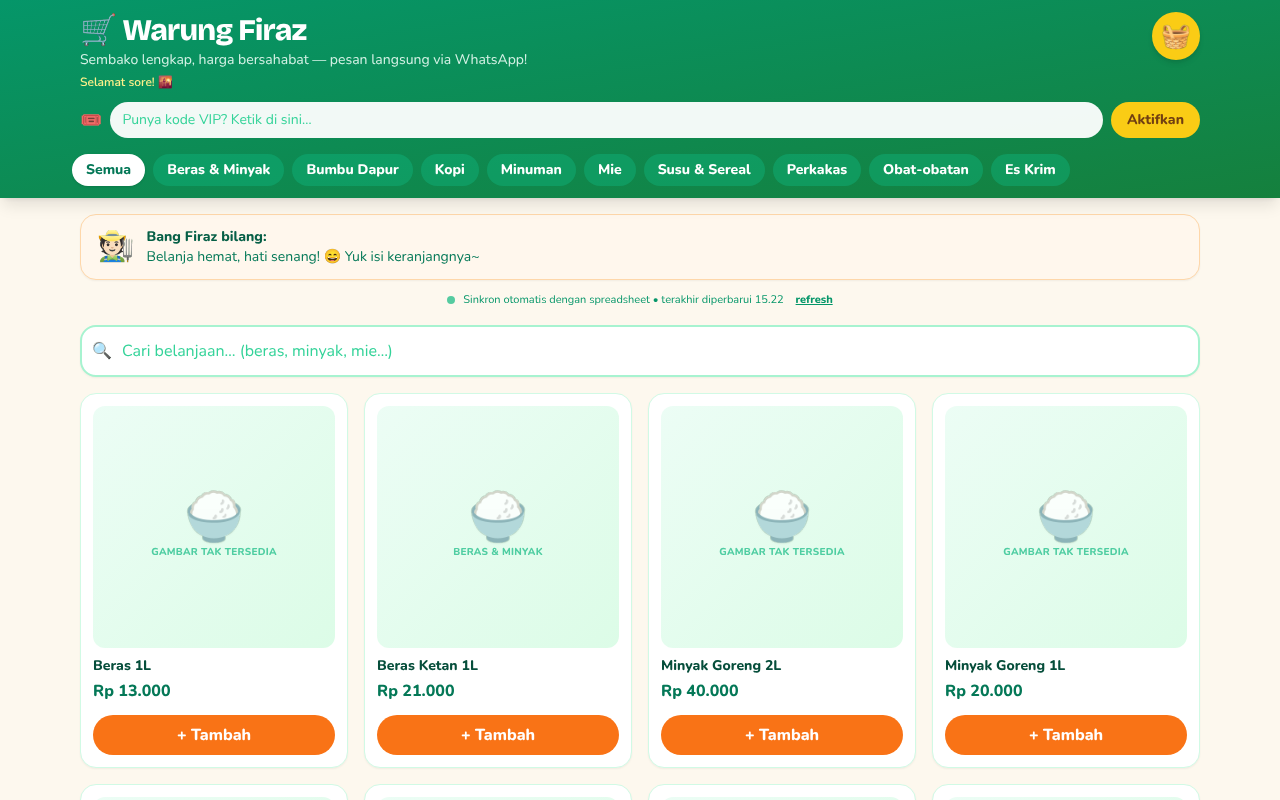Viewport: 1280px width, 800px height.
Task: Click the Rp 20.000 price
Action: coord(984,691)
